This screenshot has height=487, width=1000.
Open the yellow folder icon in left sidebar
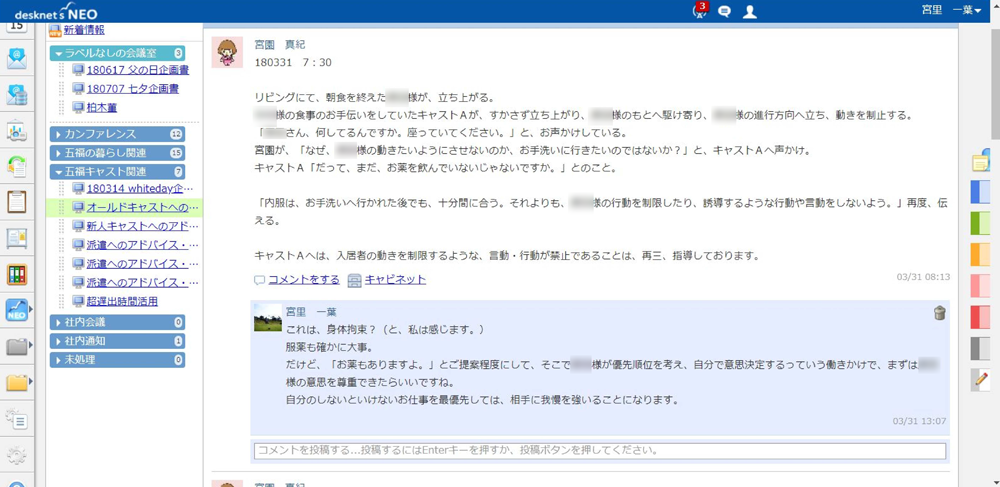(x=16, y=383)
